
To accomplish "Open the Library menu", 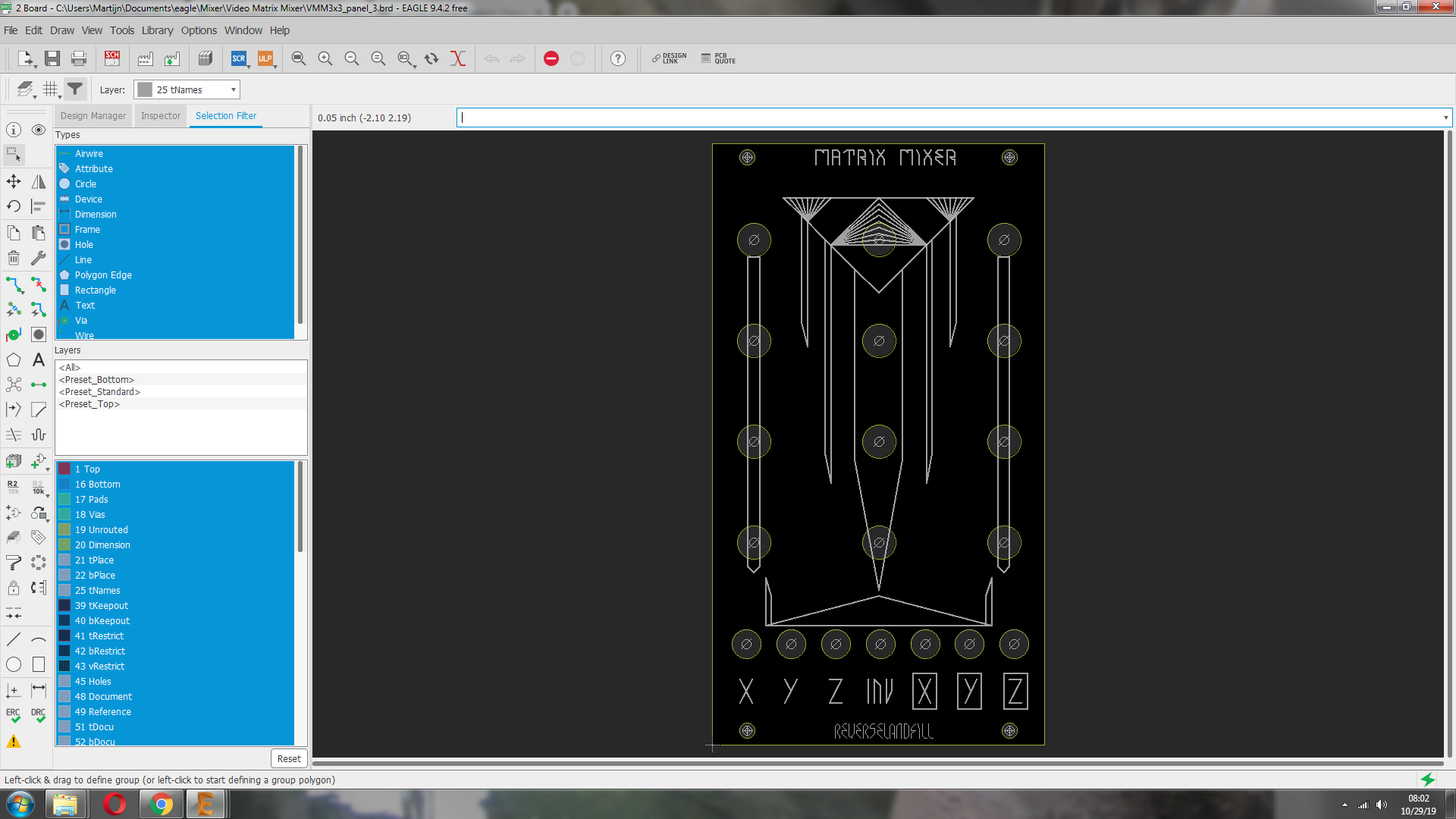I will [x=157, y=30].
